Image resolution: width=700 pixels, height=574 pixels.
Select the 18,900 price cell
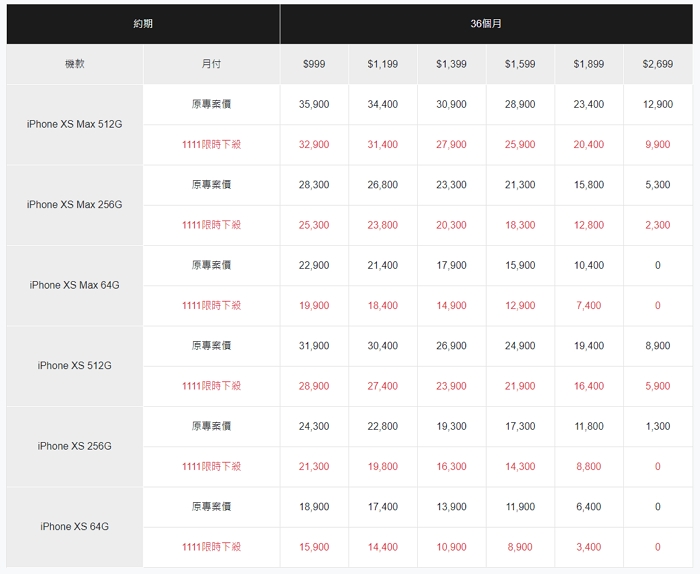click(314, 507)
